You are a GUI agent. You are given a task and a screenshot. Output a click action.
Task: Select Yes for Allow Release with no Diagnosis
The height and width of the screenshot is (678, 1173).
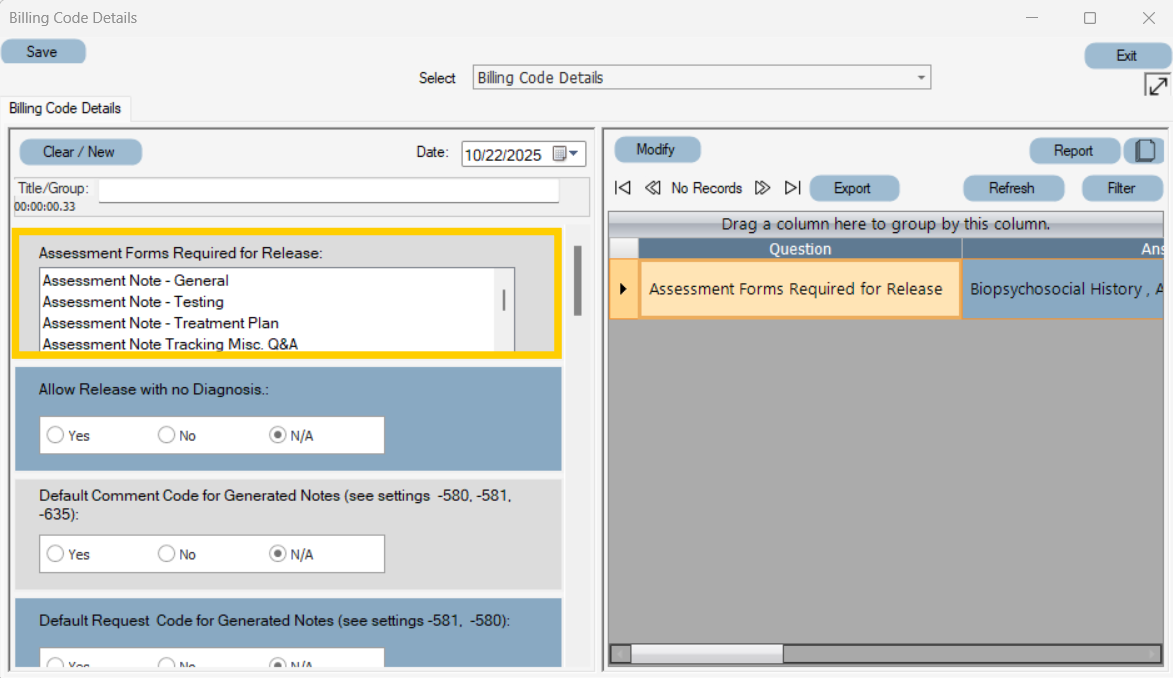(55, 435)
